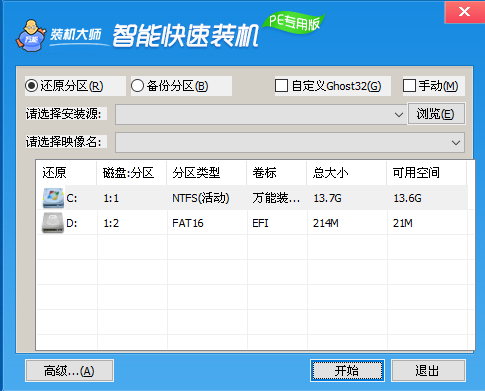Click the NTFS(活动) partition type cell
Viewport: 485px width, 391px height.
click(x=201, y=198)
